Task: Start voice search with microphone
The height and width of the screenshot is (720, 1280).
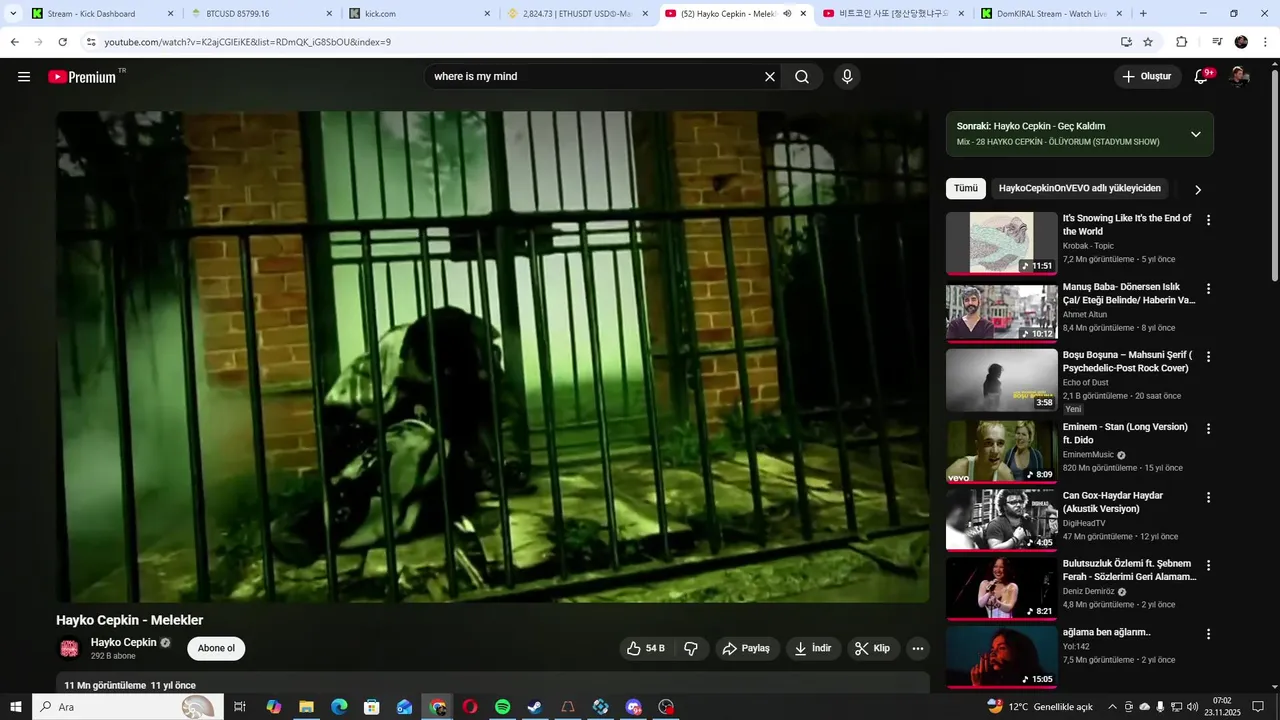Action: pos(847,77)
